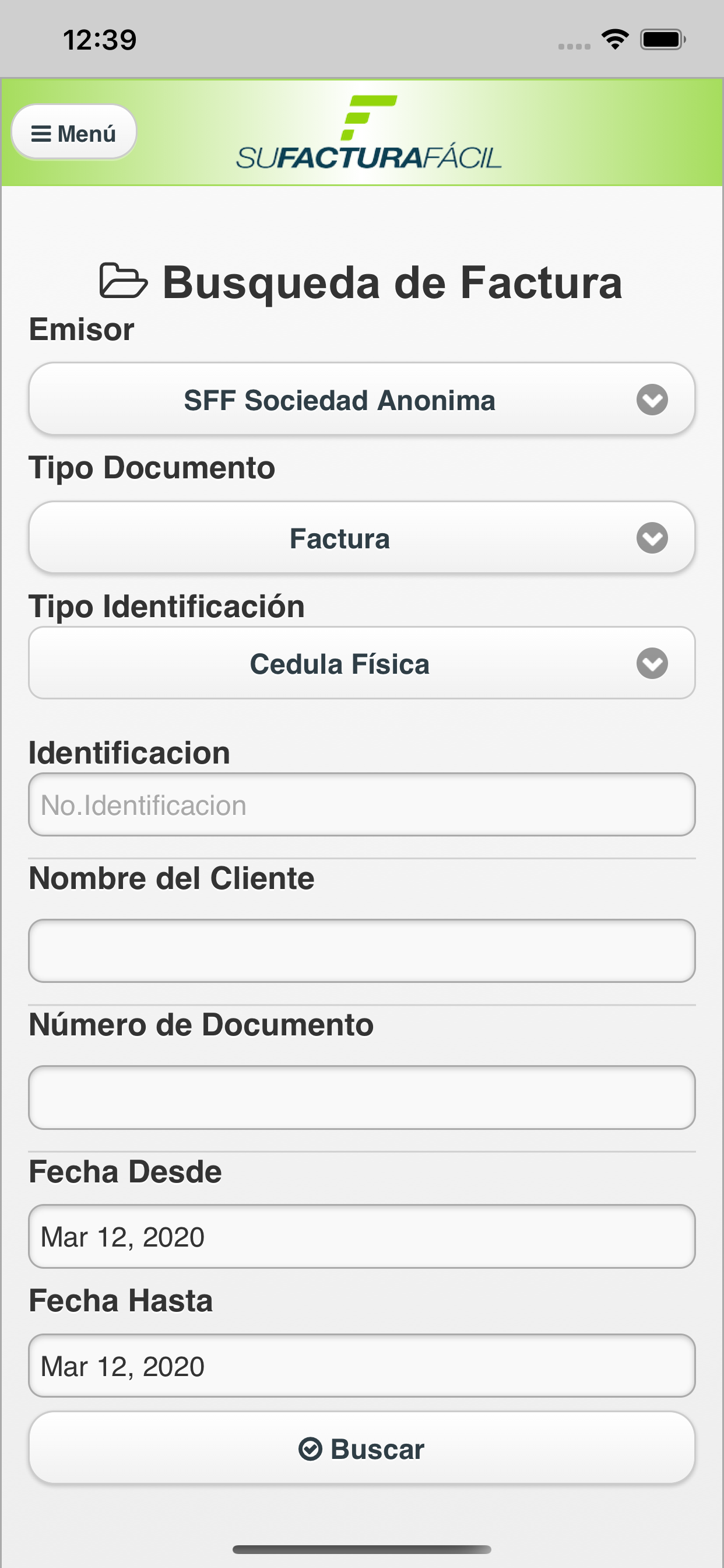Select the Nombre del Cliente text box
The width and height of the screenshot is (724, 1568).
362,951
